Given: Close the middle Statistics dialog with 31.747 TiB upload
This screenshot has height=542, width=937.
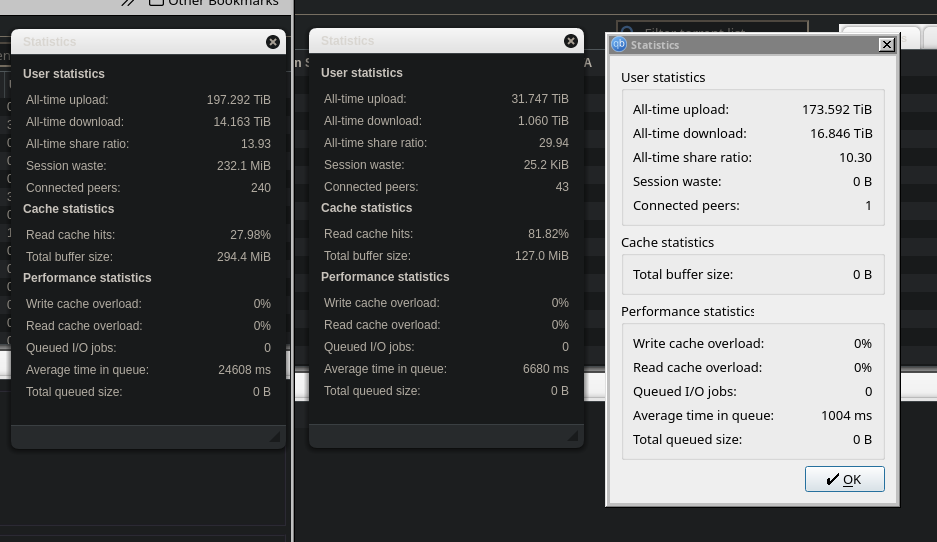Looking at the screenshot, I should tap(571, 41).
